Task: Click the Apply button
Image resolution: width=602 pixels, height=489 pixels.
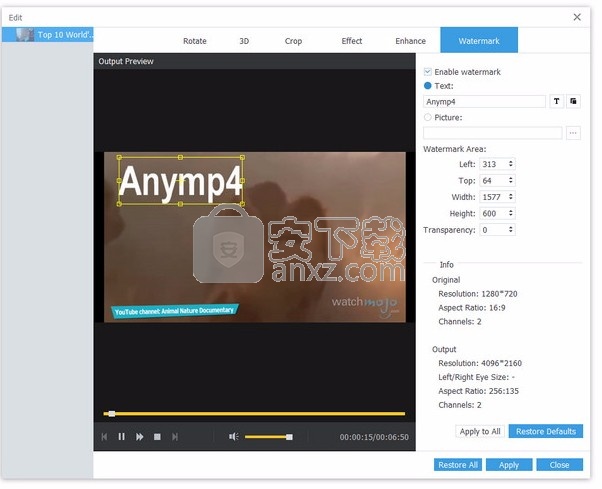Action: [x=509, y=465]
